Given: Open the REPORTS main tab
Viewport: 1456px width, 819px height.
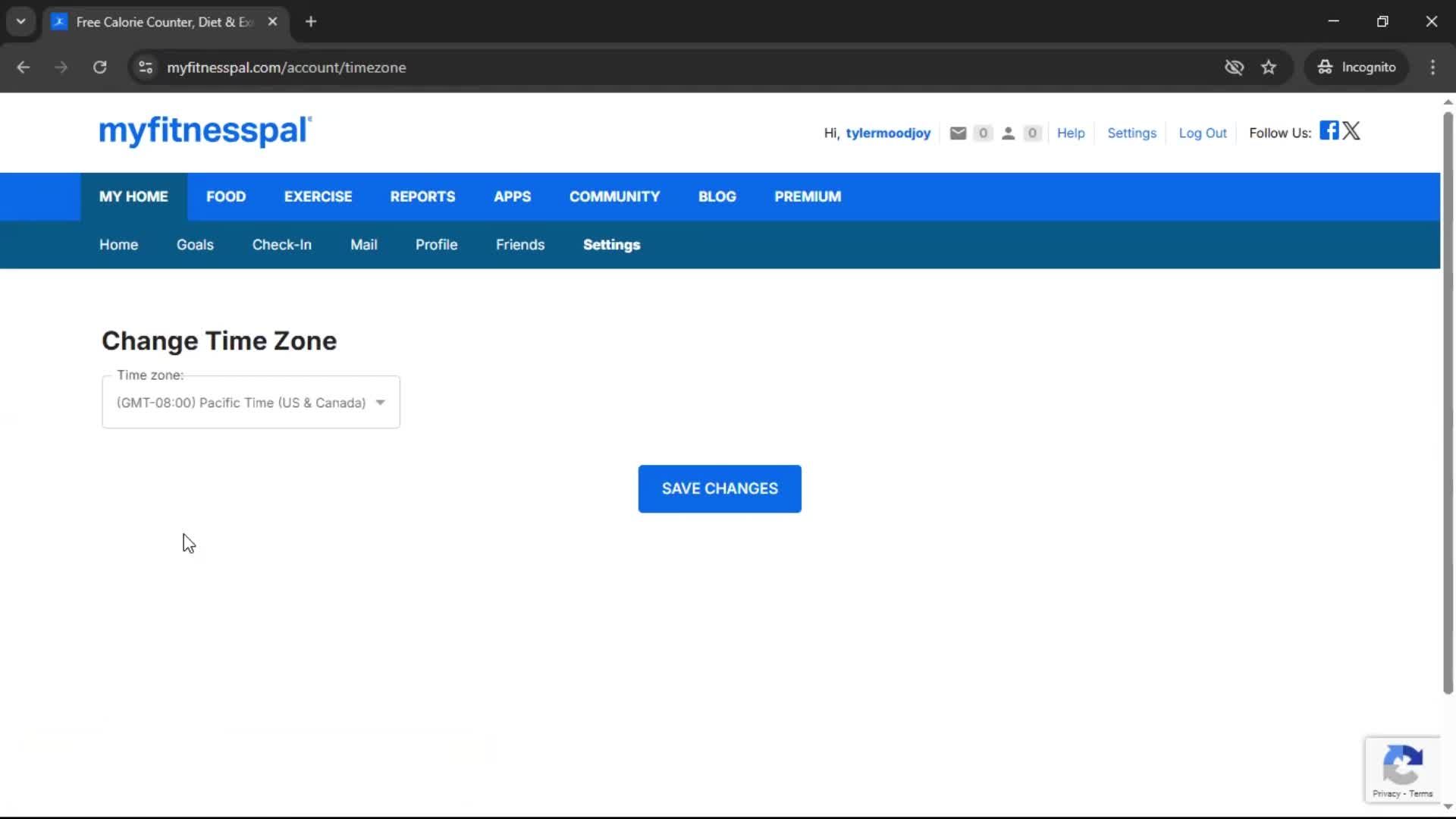Looking at the screenshot, I should tap(422, 196).
